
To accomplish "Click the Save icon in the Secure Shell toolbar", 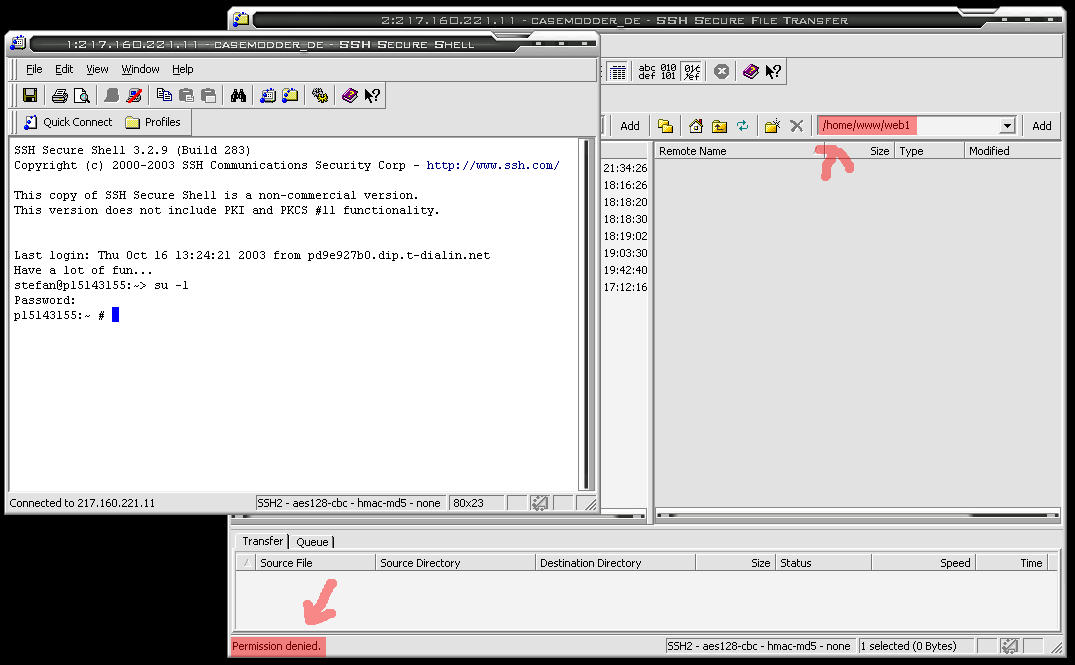I will (x=30, y=96).
